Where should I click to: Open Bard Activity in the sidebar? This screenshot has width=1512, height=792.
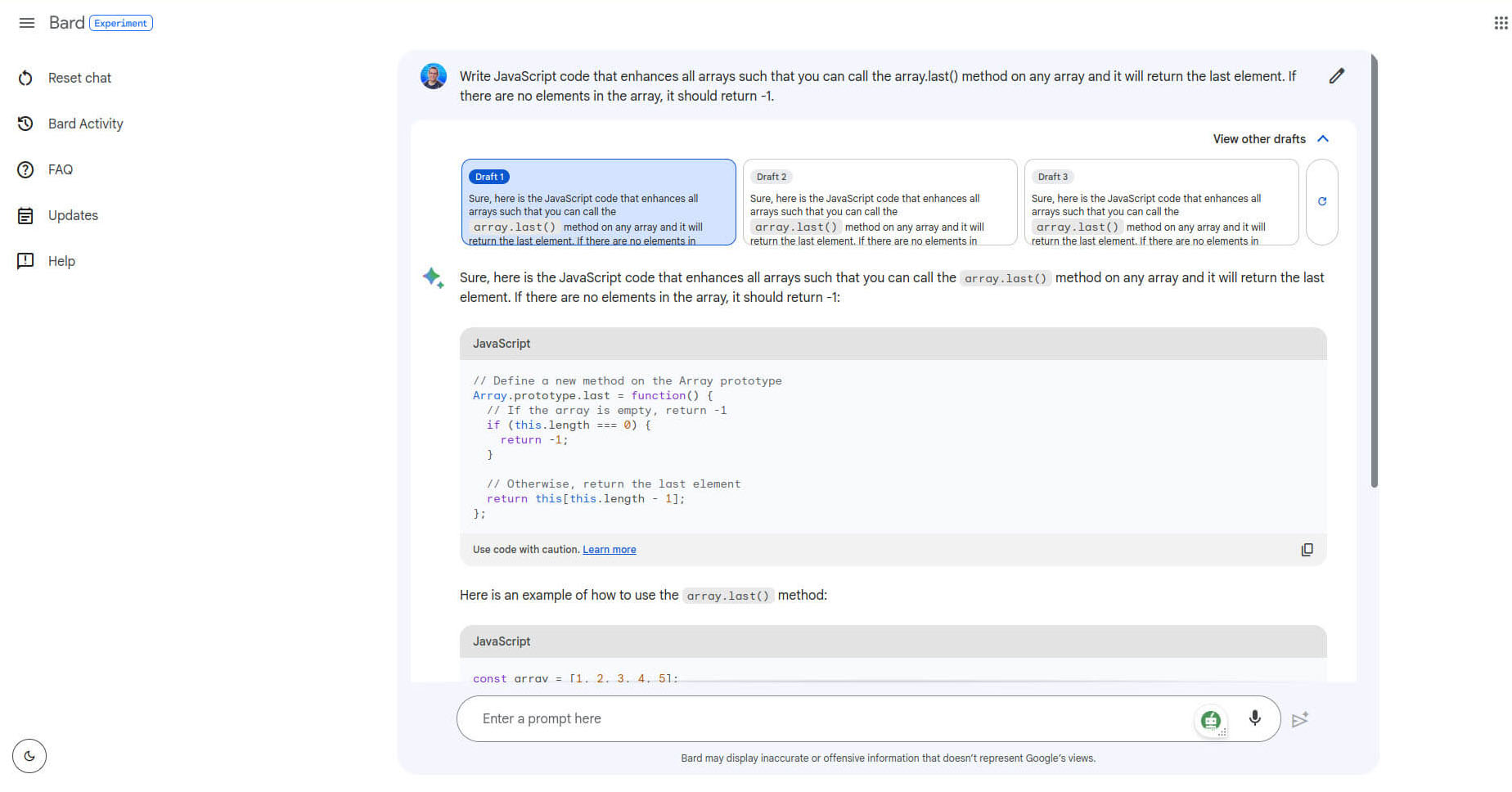click(86, 124)
